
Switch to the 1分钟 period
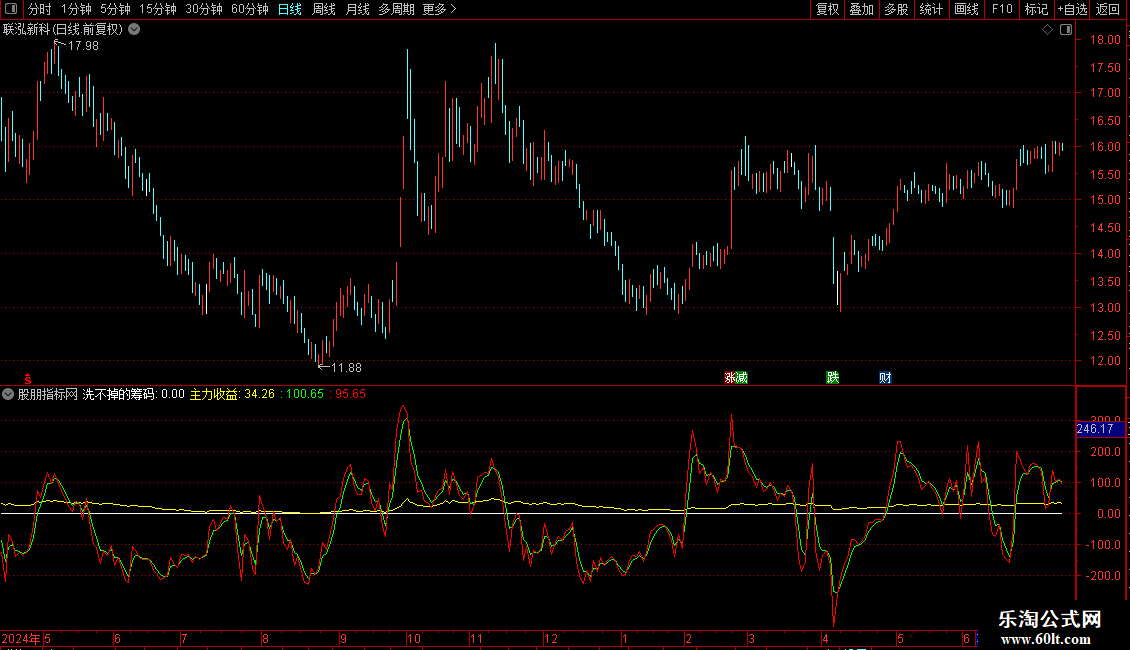[76, 9]
